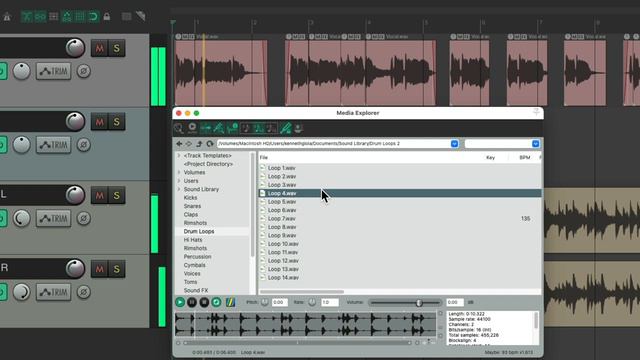Play the preview in Media Explorer
The image size is (640, 360).
click(180, 302)
